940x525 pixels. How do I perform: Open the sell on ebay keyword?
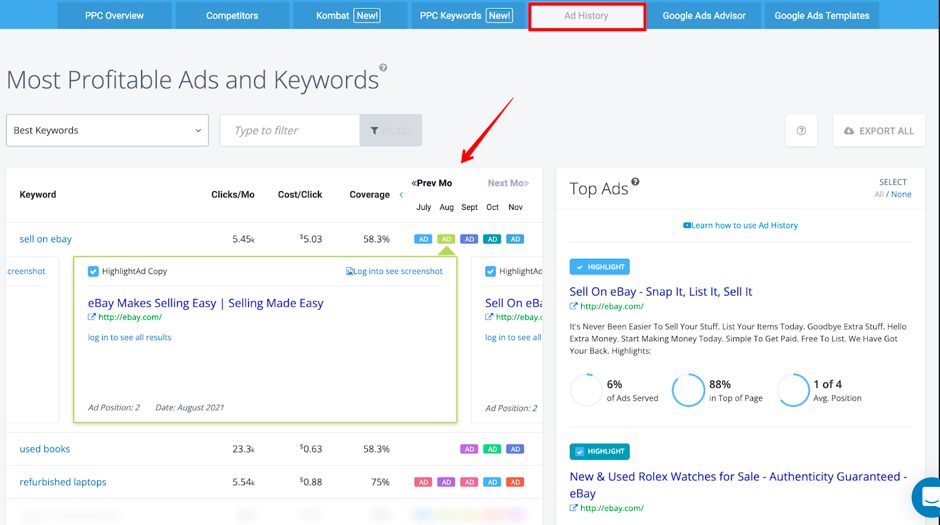pos(46,239)
